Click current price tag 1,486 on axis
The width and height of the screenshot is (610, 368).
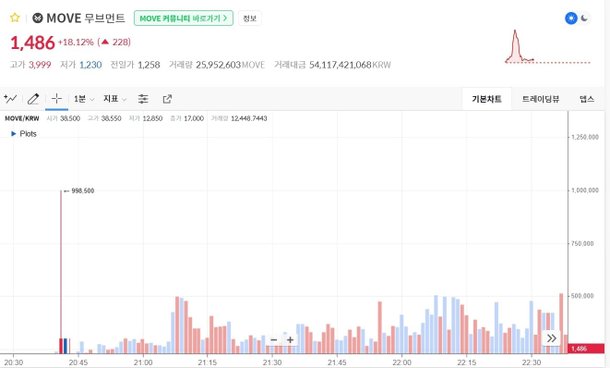point(586,349)
